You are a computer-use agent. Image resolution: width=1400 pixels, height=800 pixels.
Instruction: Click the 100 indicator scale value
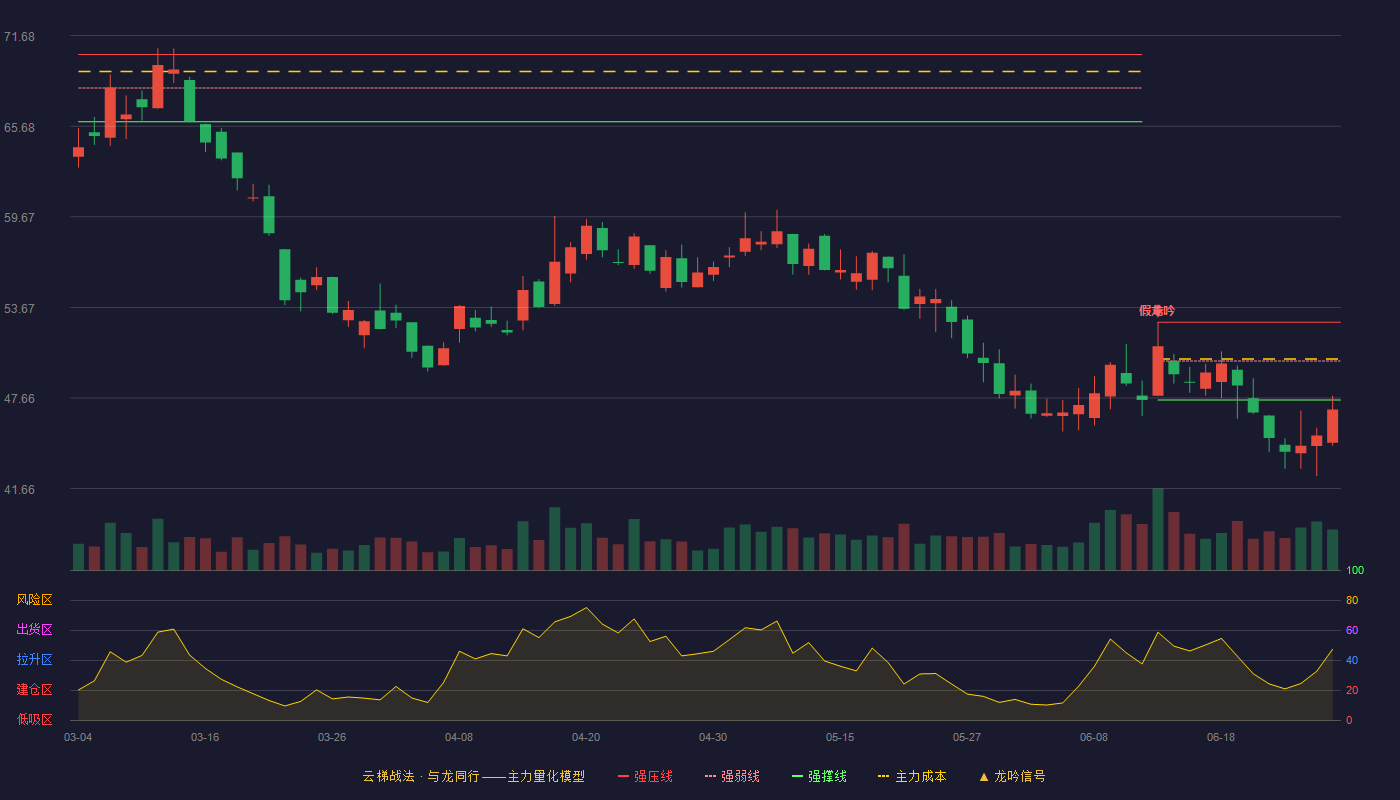[x=1355, y=571]
